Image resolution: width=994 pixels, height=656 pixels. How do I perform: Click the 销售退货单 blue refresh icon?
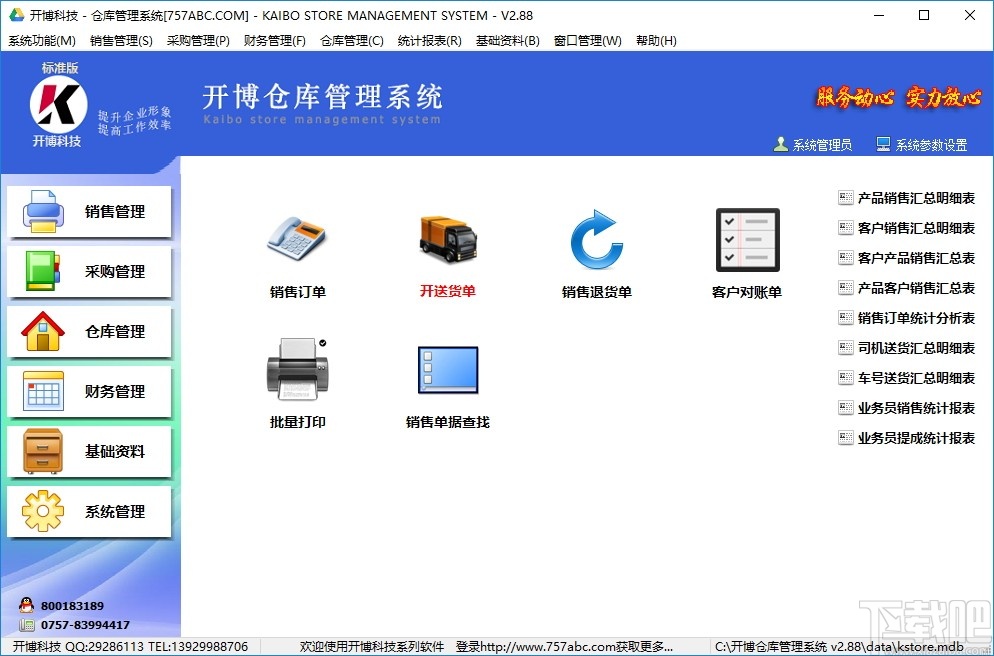[x=596, y=238]
